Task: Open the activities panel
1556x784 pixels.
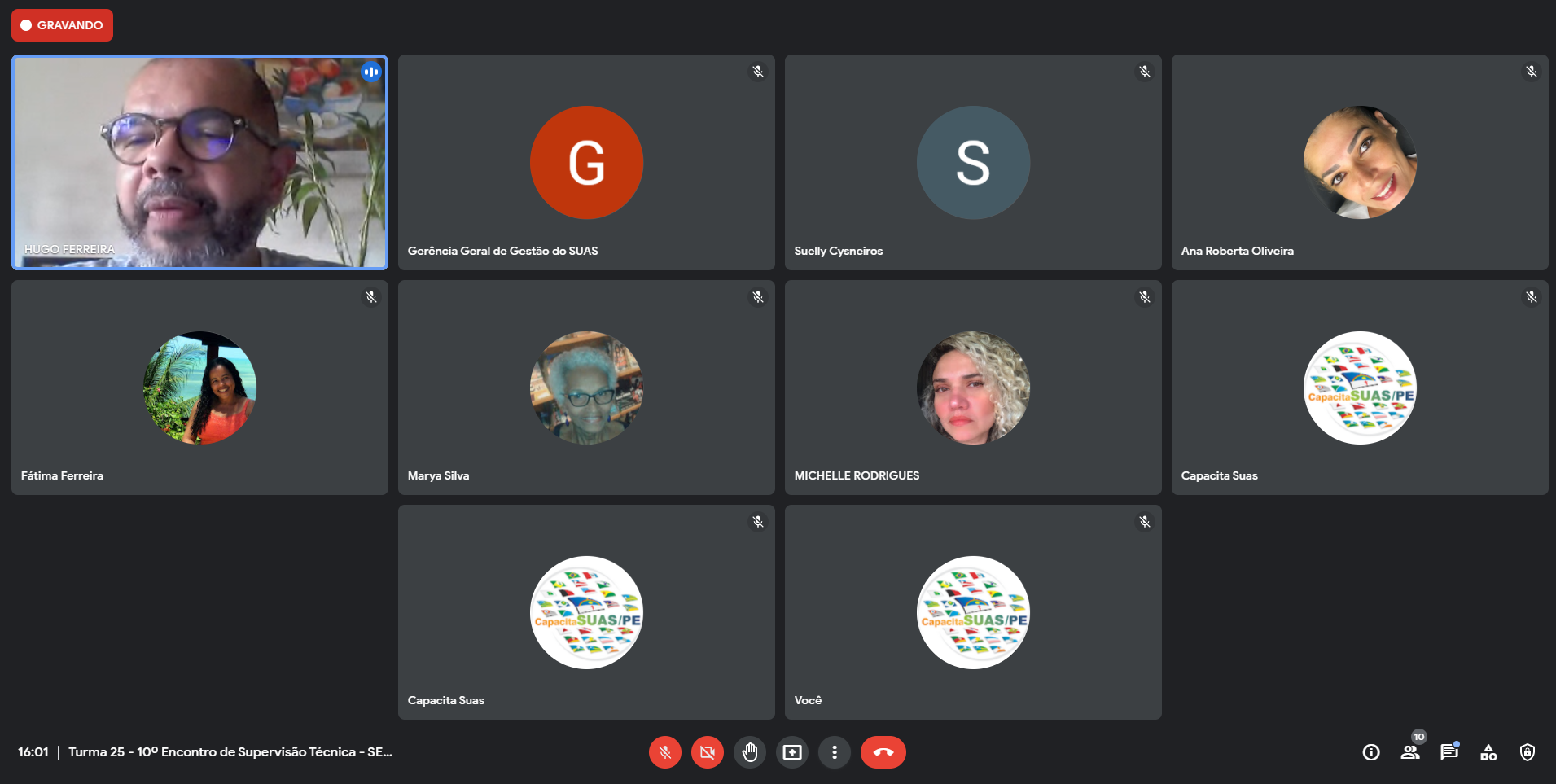Action: 1488,752
